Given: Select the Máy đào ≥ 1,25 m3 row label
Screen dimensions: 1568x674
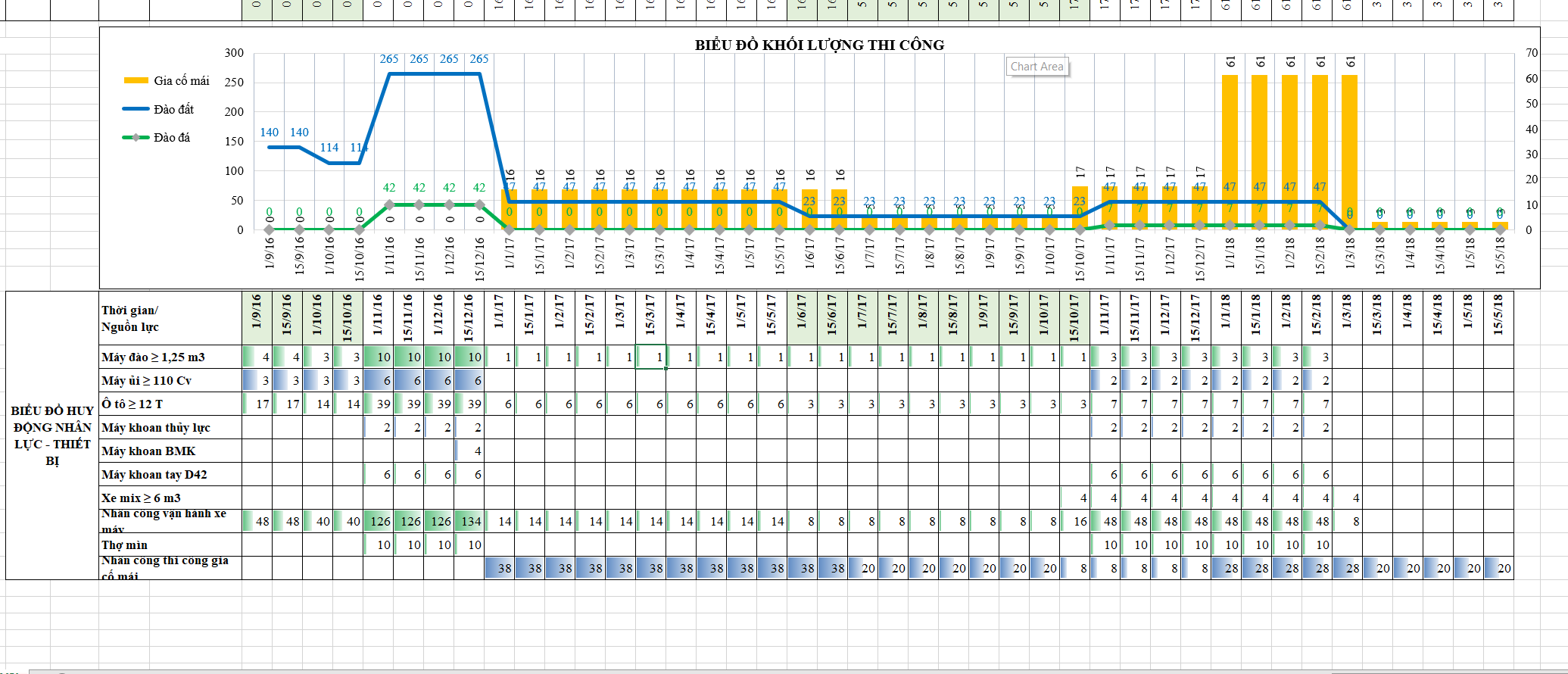Looking at the screenshot, I should (170, 357).
